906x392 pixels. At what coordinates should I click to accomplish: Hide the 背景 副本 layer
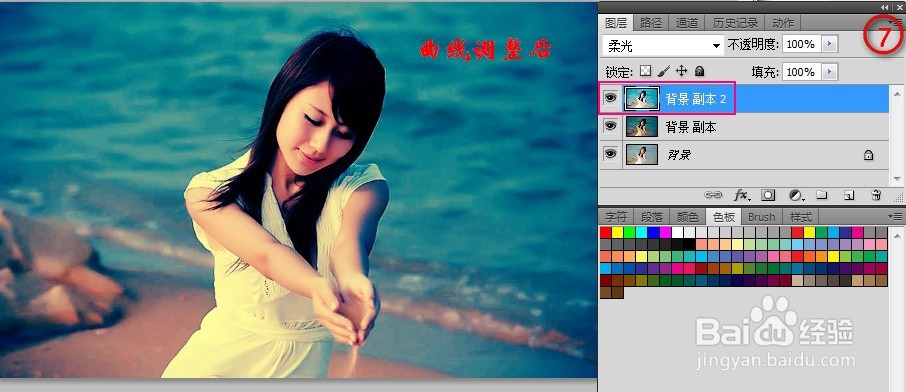click(610, 125)
